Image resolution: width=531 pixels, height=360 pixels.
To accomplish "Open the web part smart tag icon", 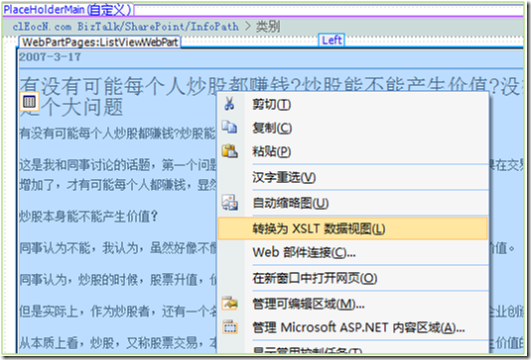I will 29,102.
